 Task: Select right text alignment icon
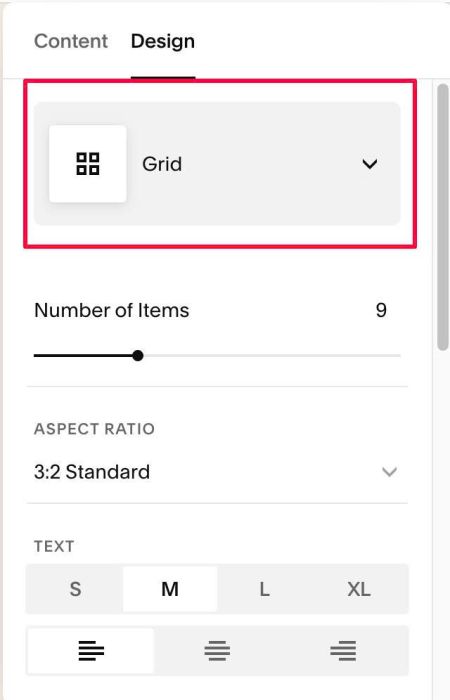pyautogui.click(x=343, y=650)
